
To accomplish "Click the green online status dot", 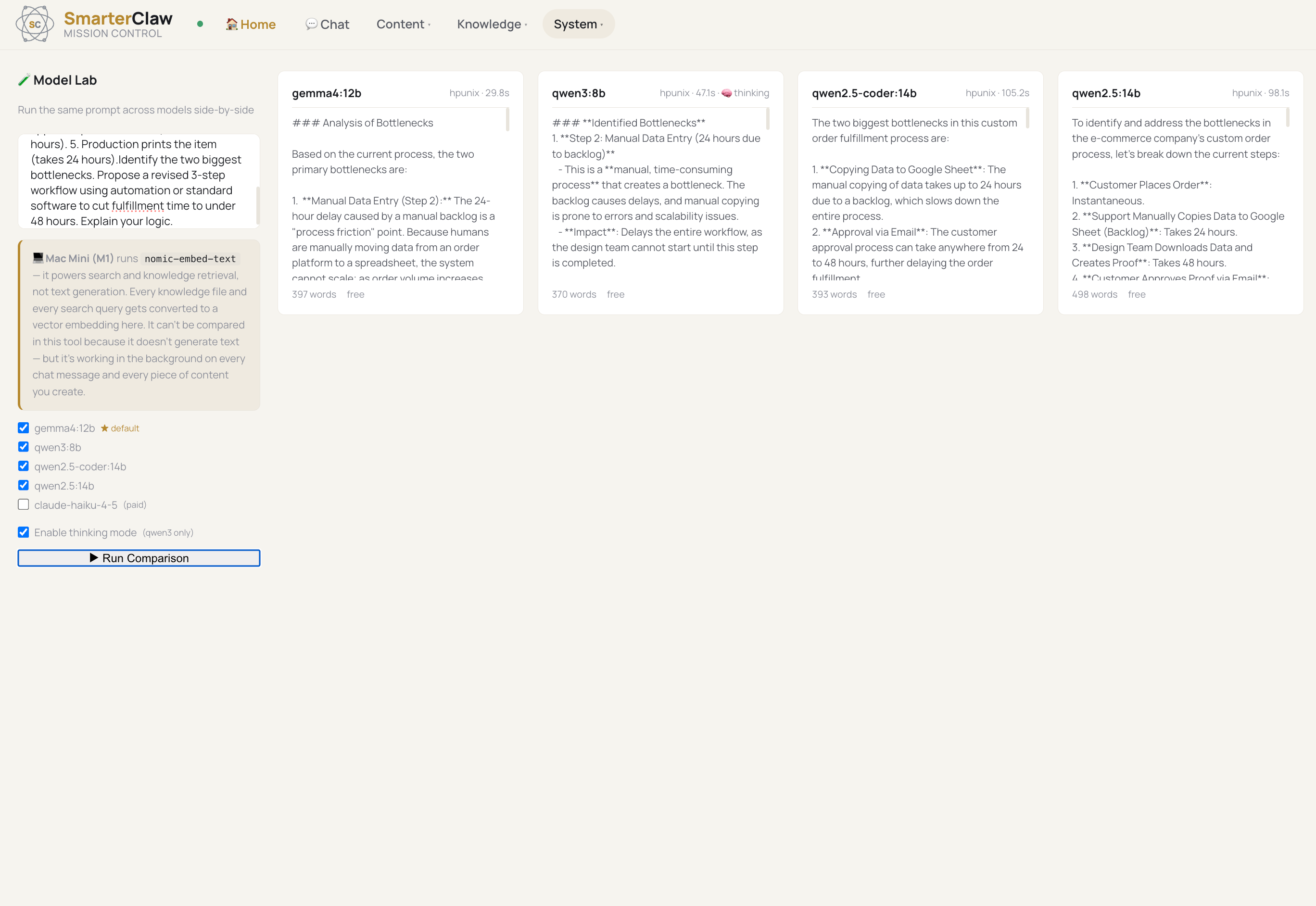I will click(200, 24).
